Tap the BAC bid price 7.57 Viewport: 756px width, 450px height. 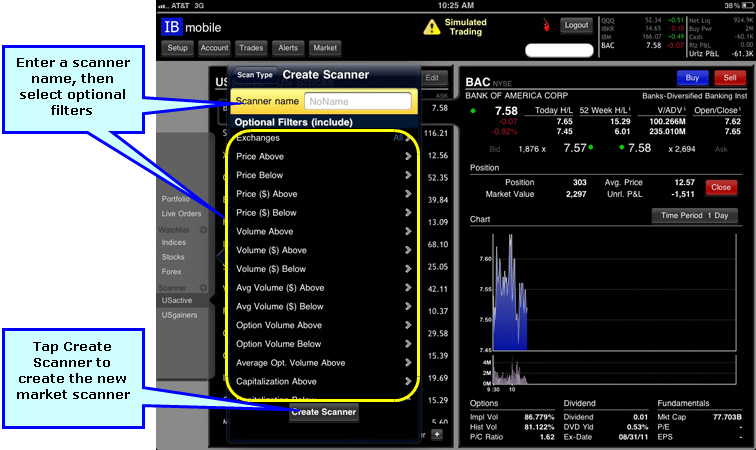(575, 149)
